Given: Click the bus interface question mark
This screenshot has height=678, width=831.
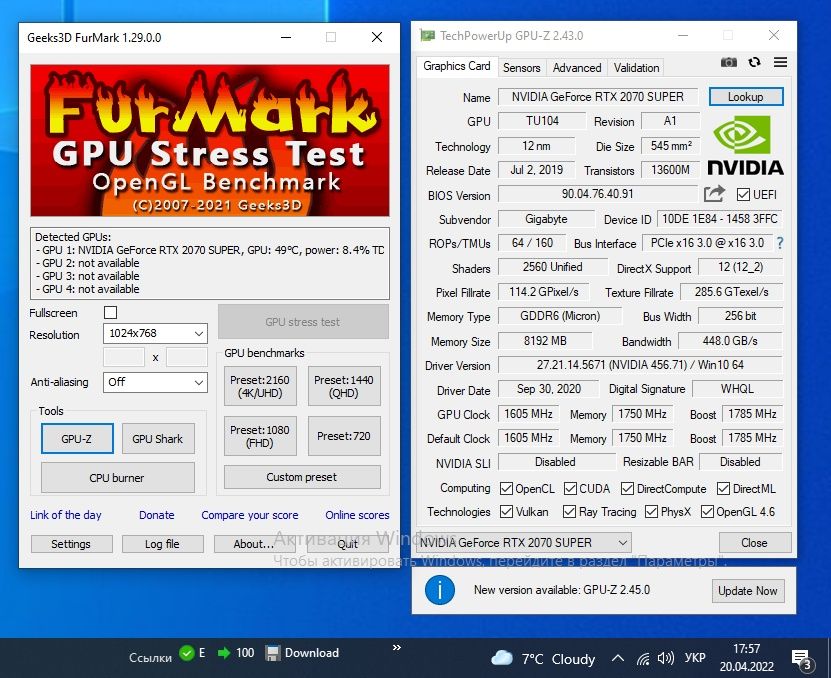Looking at the screenshot, I should pos(780,243).
